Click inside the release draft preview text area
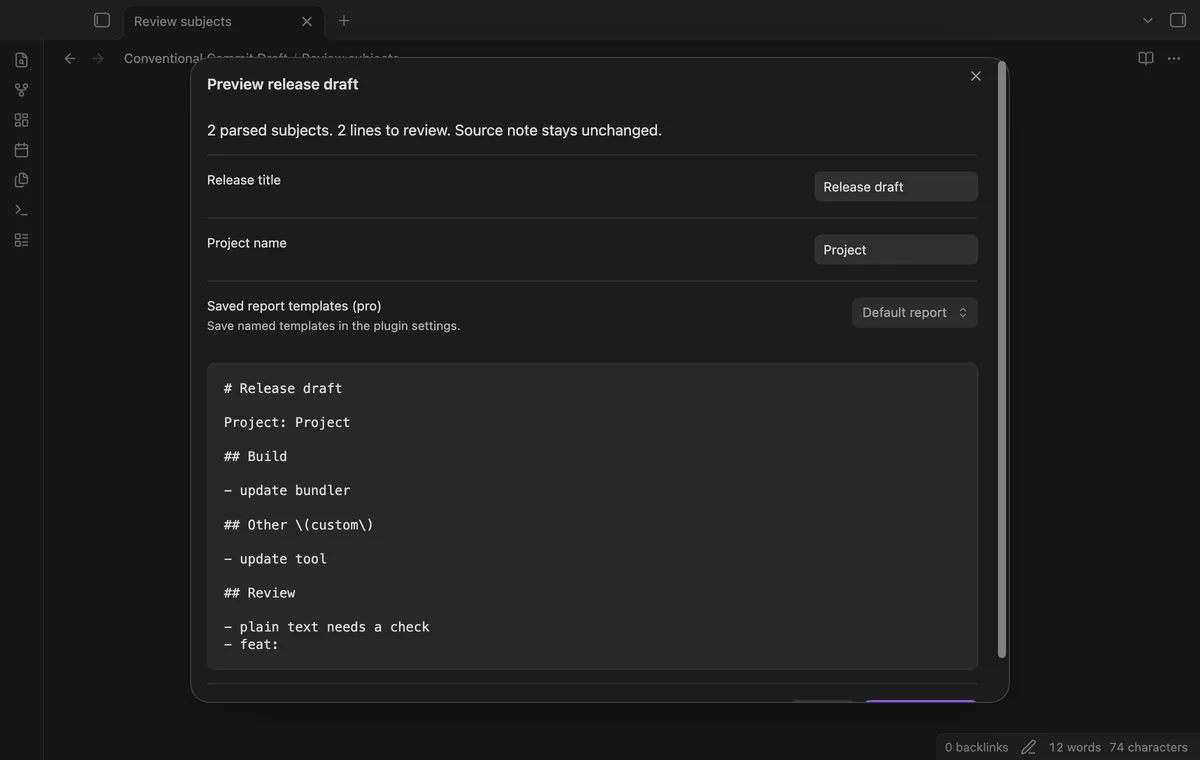 592,516
